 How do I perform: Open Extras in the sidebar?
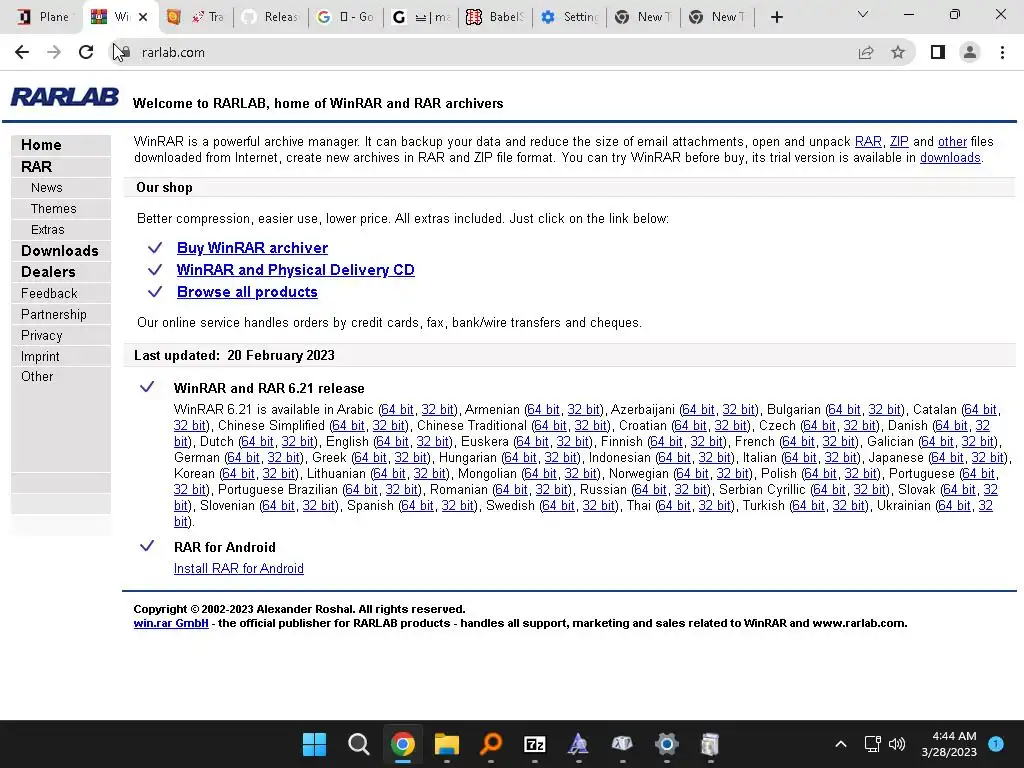(x=48, y=229)
